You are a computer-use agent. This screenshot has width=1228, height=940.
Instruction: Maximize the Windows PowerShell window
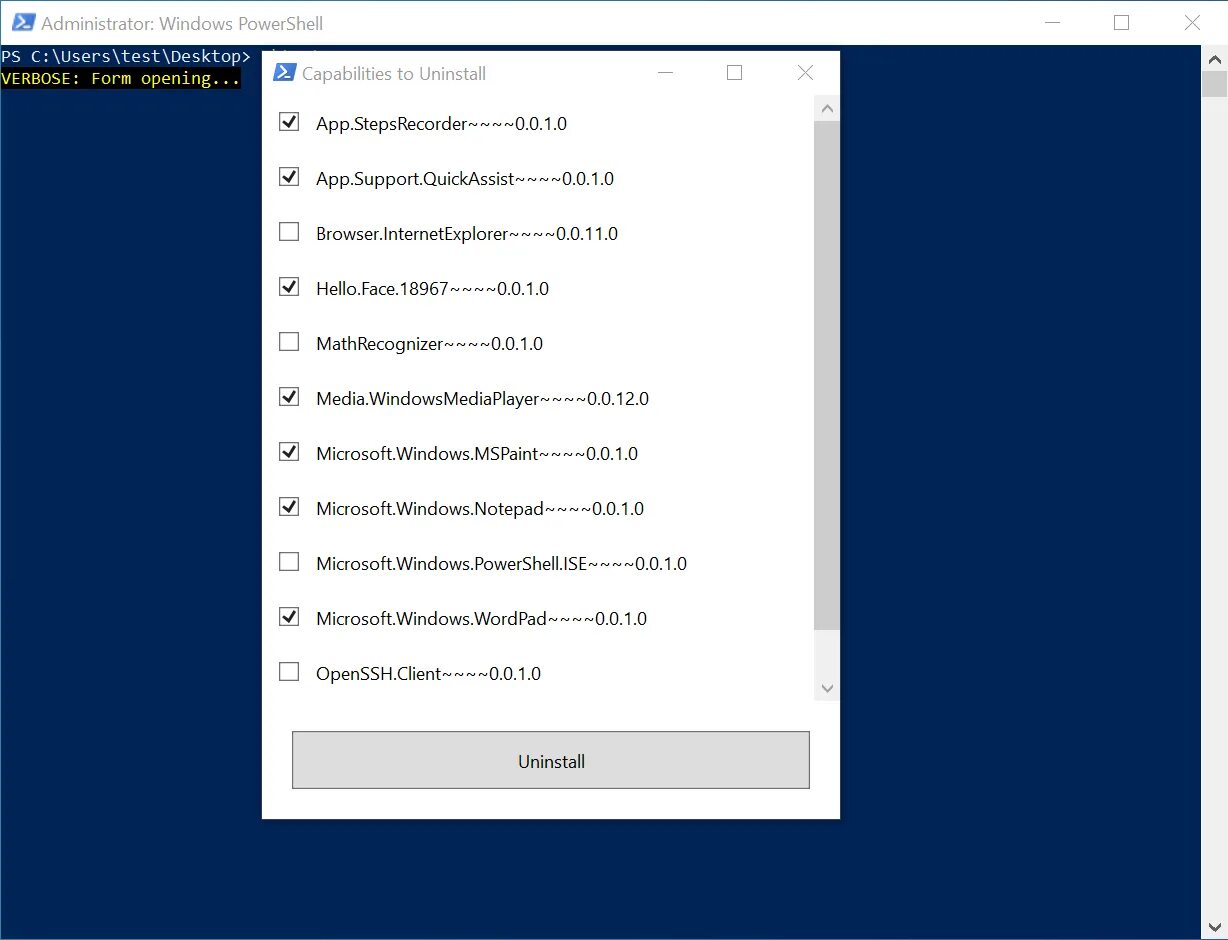click(1121, 23)
